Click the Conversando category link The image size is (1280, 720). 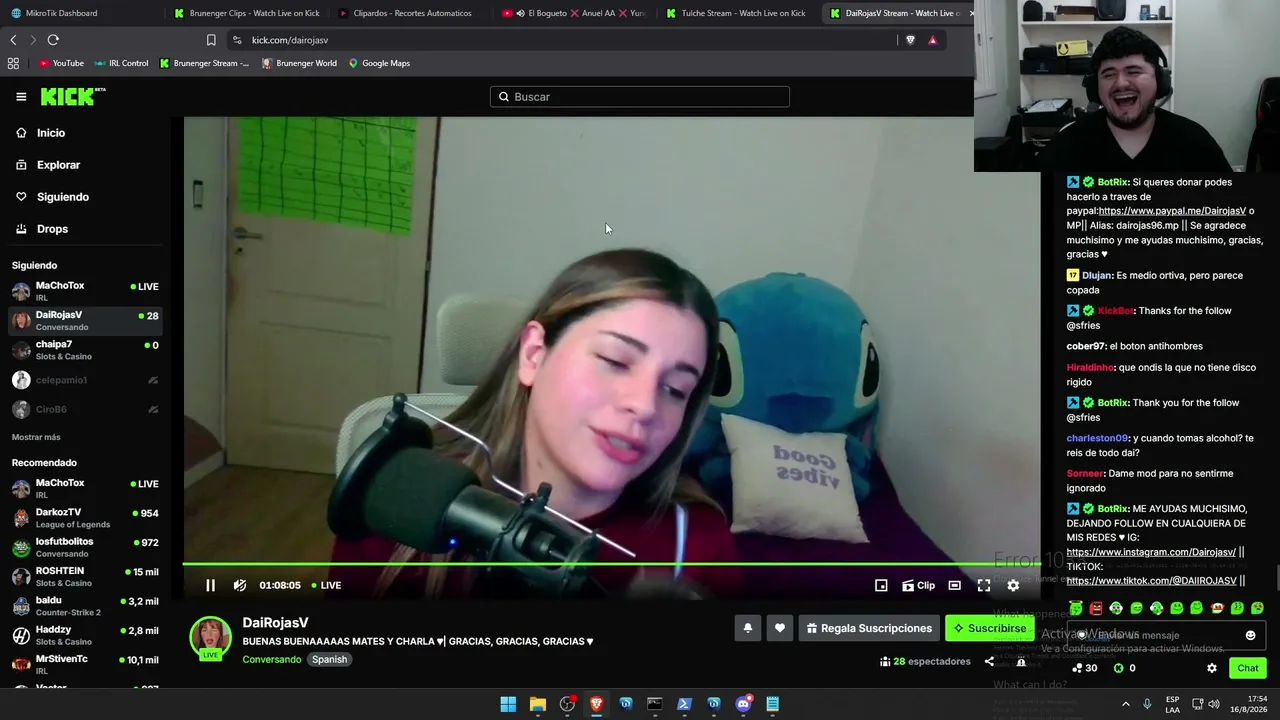[x=271, y=659]
